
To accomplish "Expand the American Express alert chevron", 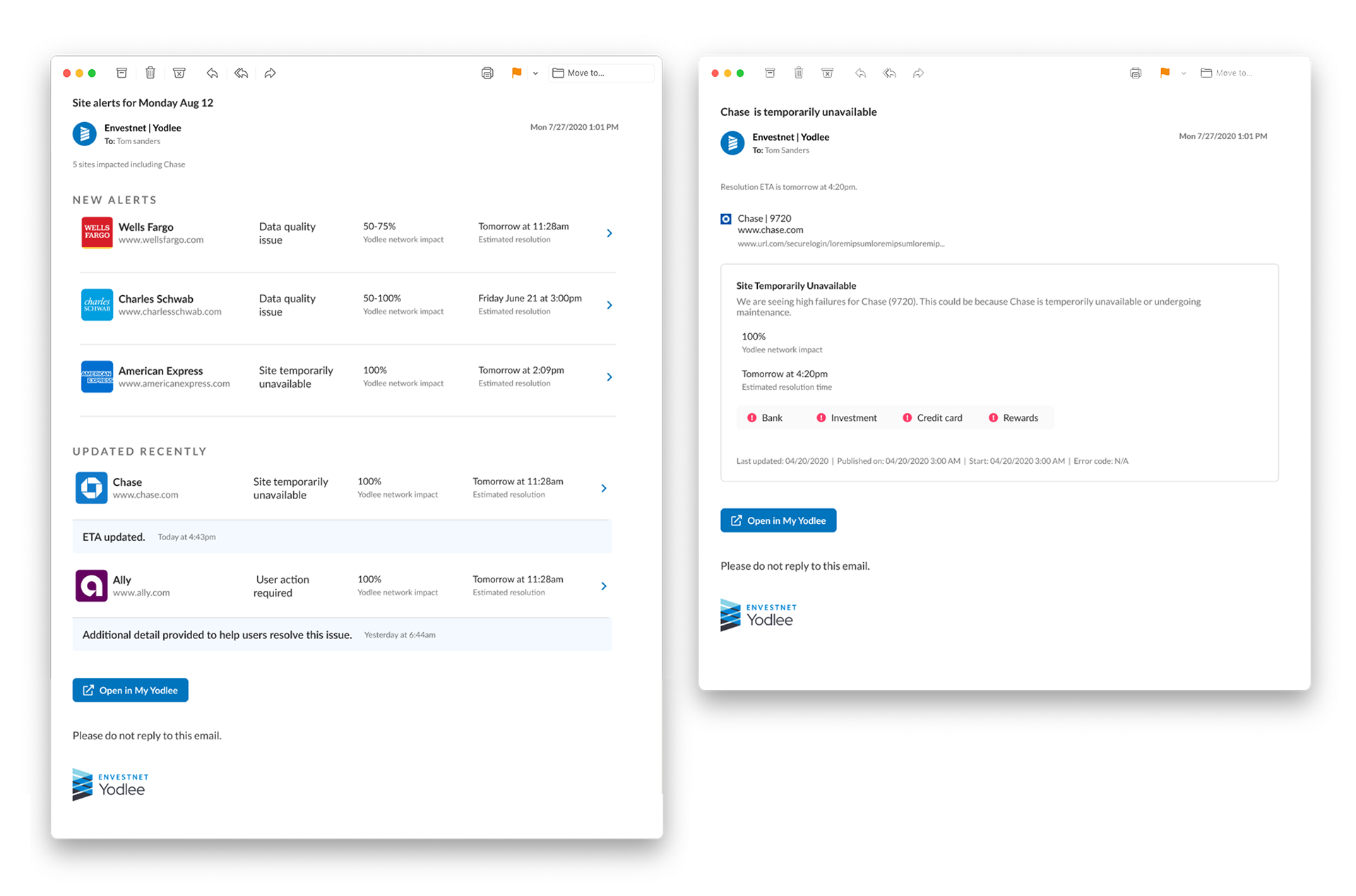I will click(609, 377).
